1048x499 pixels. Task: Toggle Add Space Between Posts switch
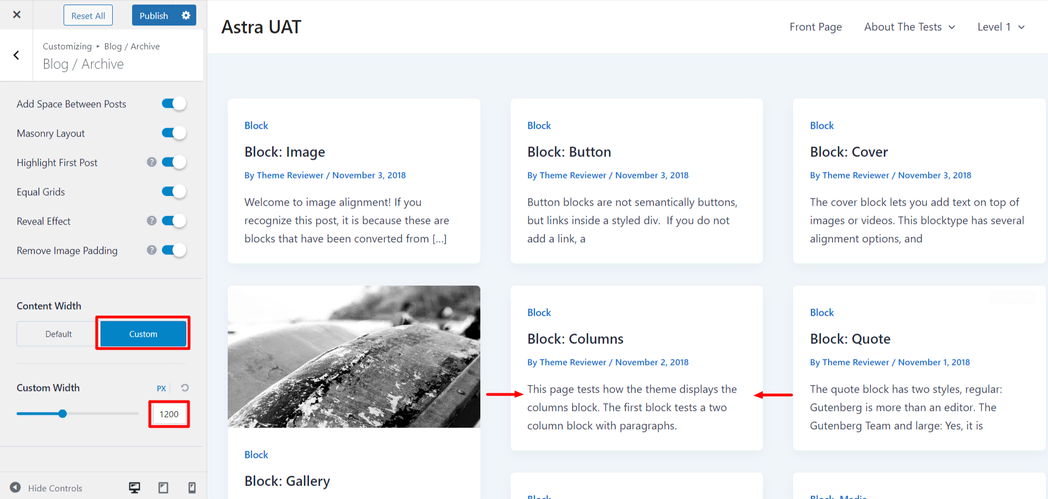point(174,104)
